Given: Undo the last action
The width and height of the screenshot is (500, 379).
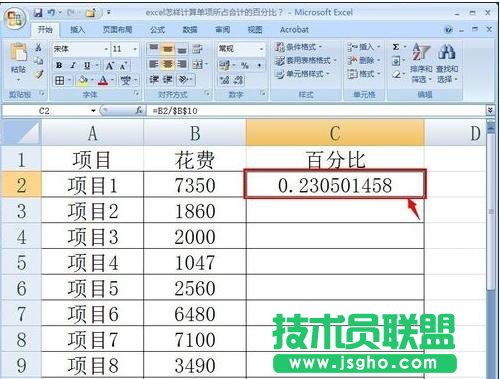Looking at the screenshot, I should [x=52, y=13].
